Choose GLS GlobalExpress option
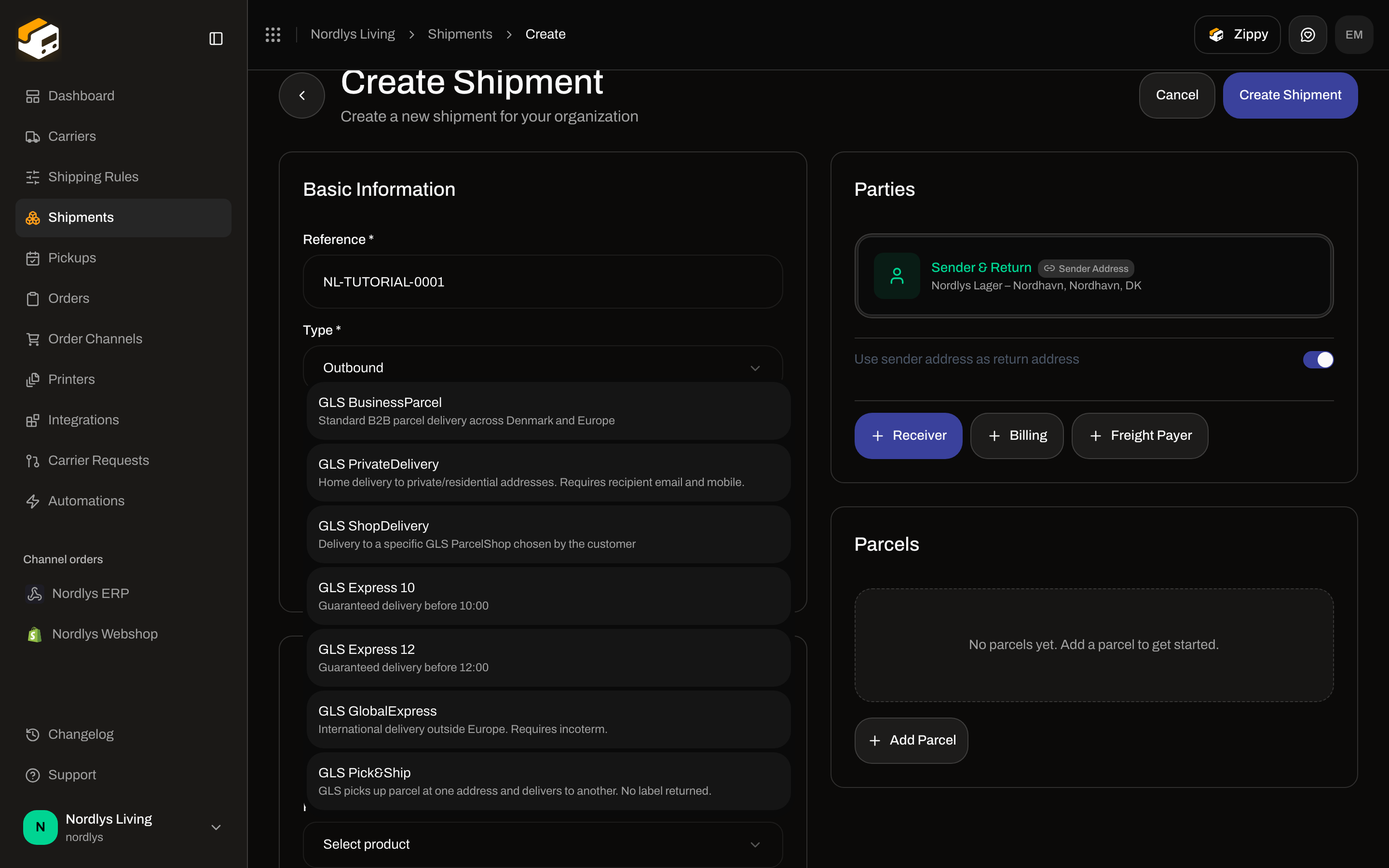 pos(549,720)
